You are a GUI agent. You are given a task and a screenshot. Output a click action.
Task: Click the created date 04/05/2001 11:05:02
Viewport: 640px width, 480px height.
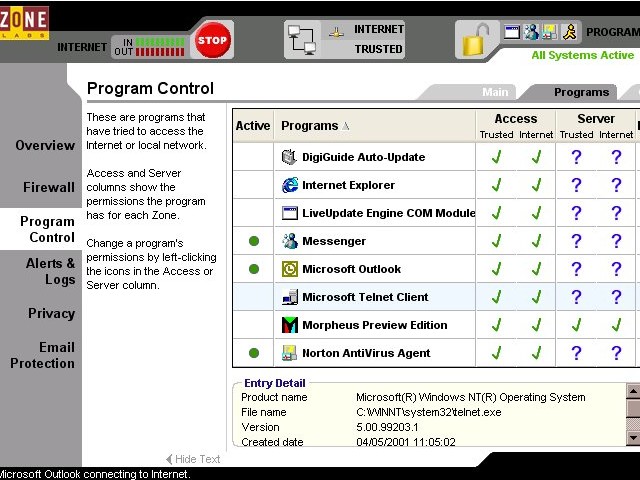tap(406, 442)
